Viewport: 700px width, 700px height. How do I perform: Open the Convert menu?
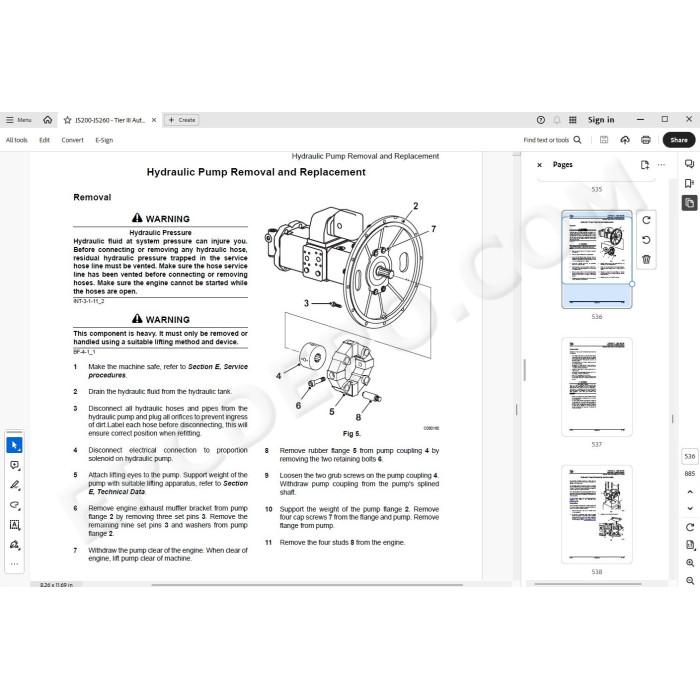click(72, 140)
